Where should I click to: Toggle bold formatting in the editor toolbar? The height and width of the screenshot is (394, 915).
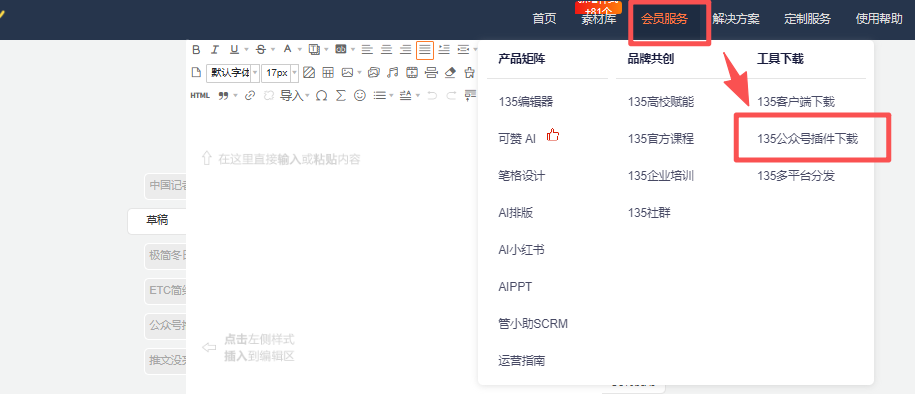coord(196,50)
